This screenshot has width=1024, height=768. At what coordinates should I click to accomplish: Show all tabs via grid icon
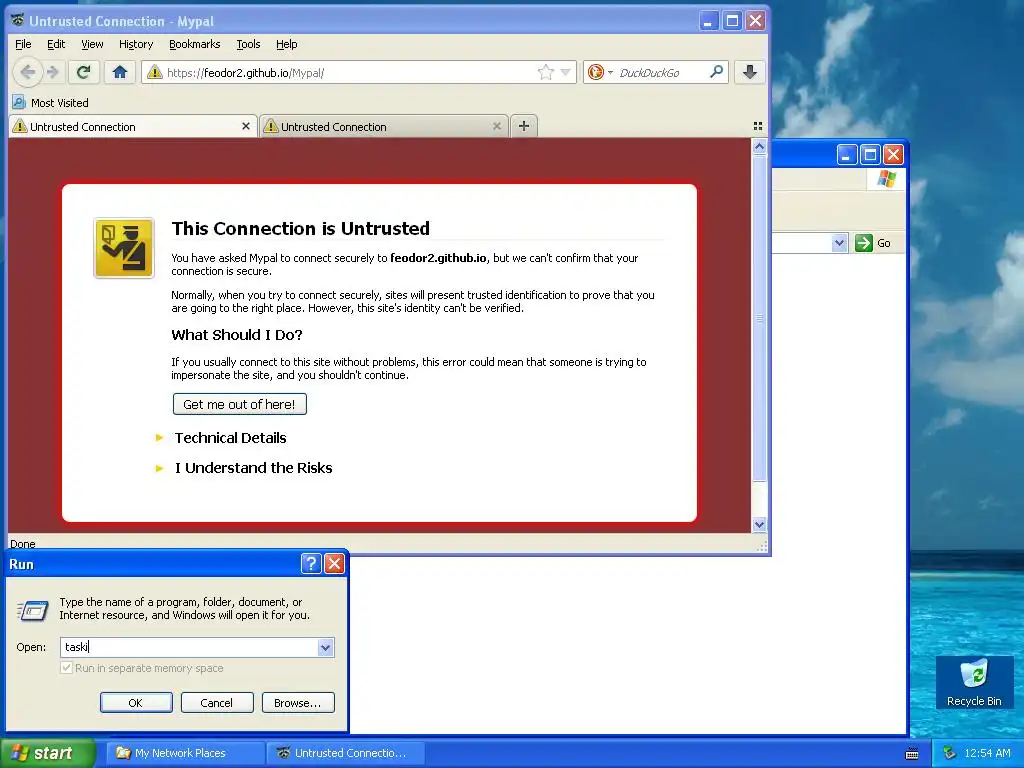(x=758, y=126)
